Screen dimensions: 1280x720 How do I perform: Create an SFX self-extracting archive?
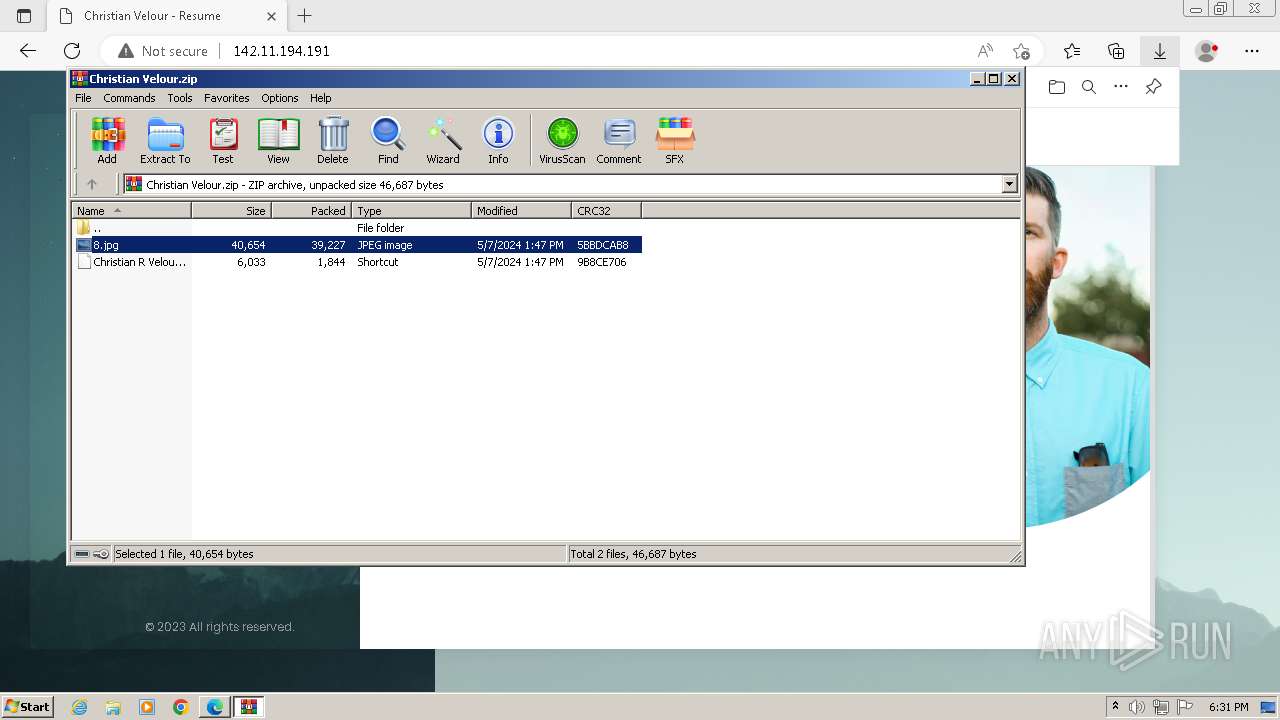pyautogui.click(x=675, y=140)
